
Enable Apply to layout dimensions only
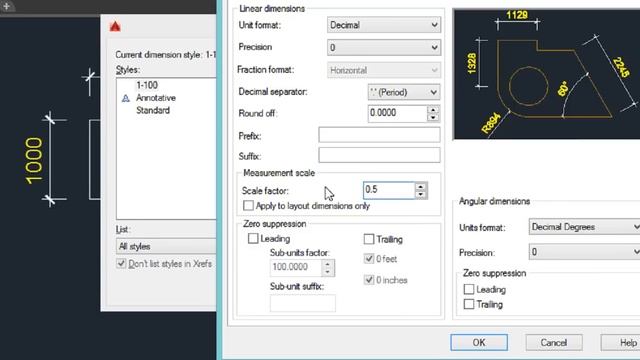pos(248,205)
